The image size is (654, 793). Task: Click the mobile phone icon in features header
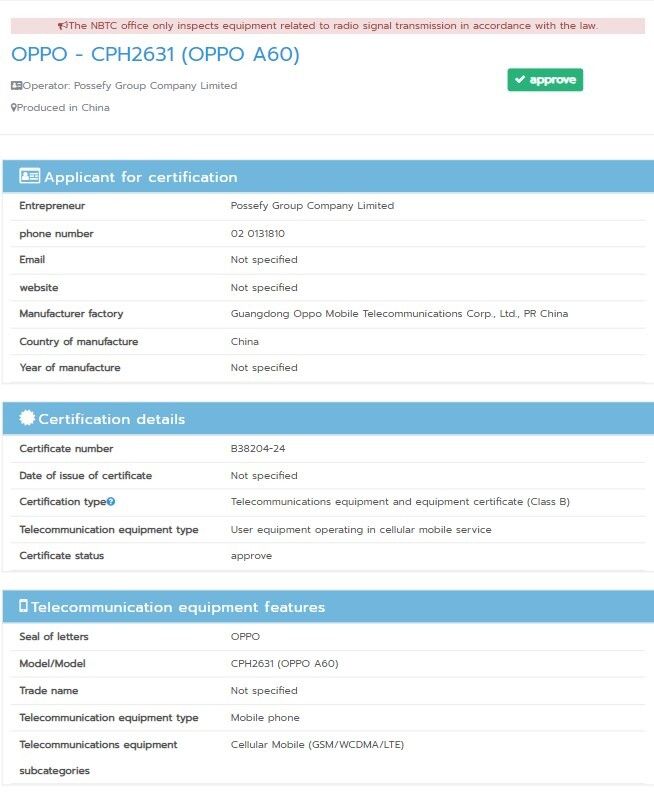(x=23, y=607)
